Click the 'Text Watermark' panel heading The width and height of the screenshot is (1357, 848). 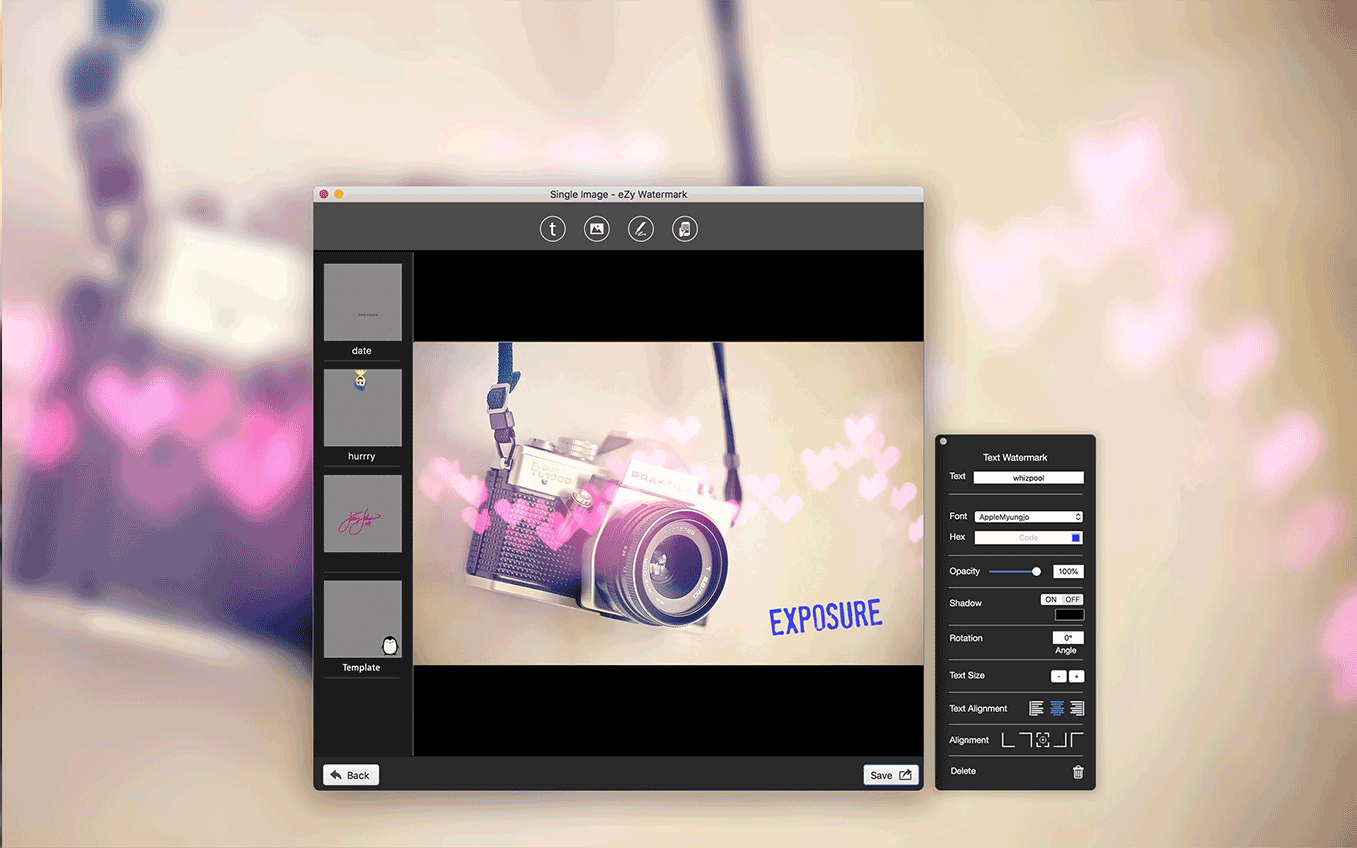[1015, 458]
